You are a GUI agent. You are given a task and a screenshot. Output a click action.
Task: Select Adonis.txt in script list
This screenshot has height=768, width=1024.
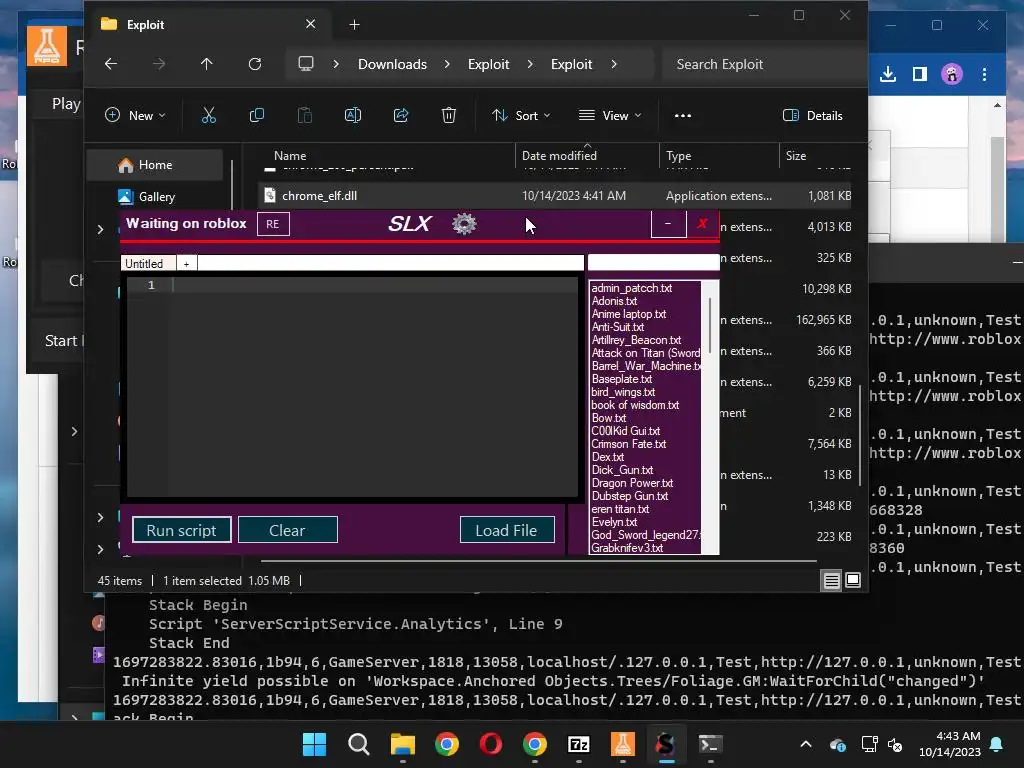click(614, 301)
